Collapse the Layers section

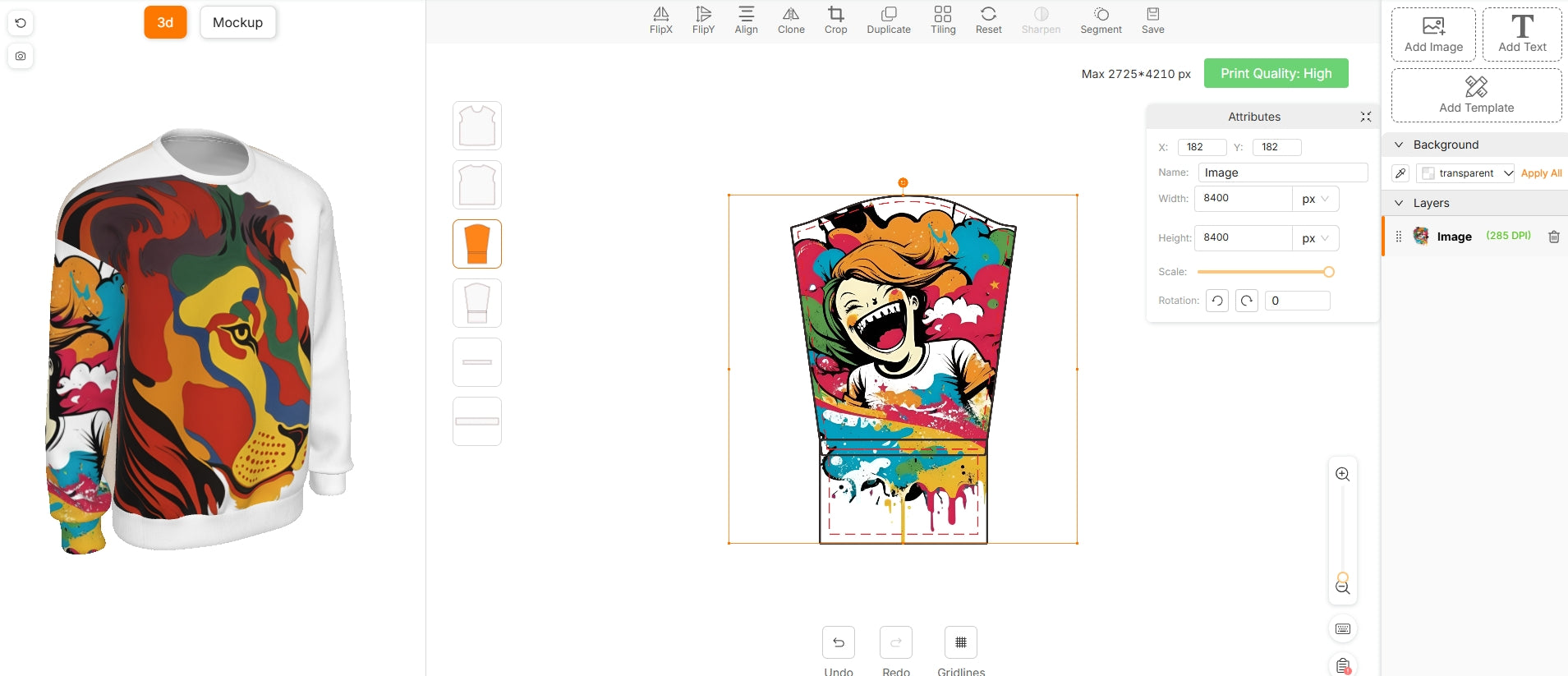pyautogui.click(x=1399, y=203)
